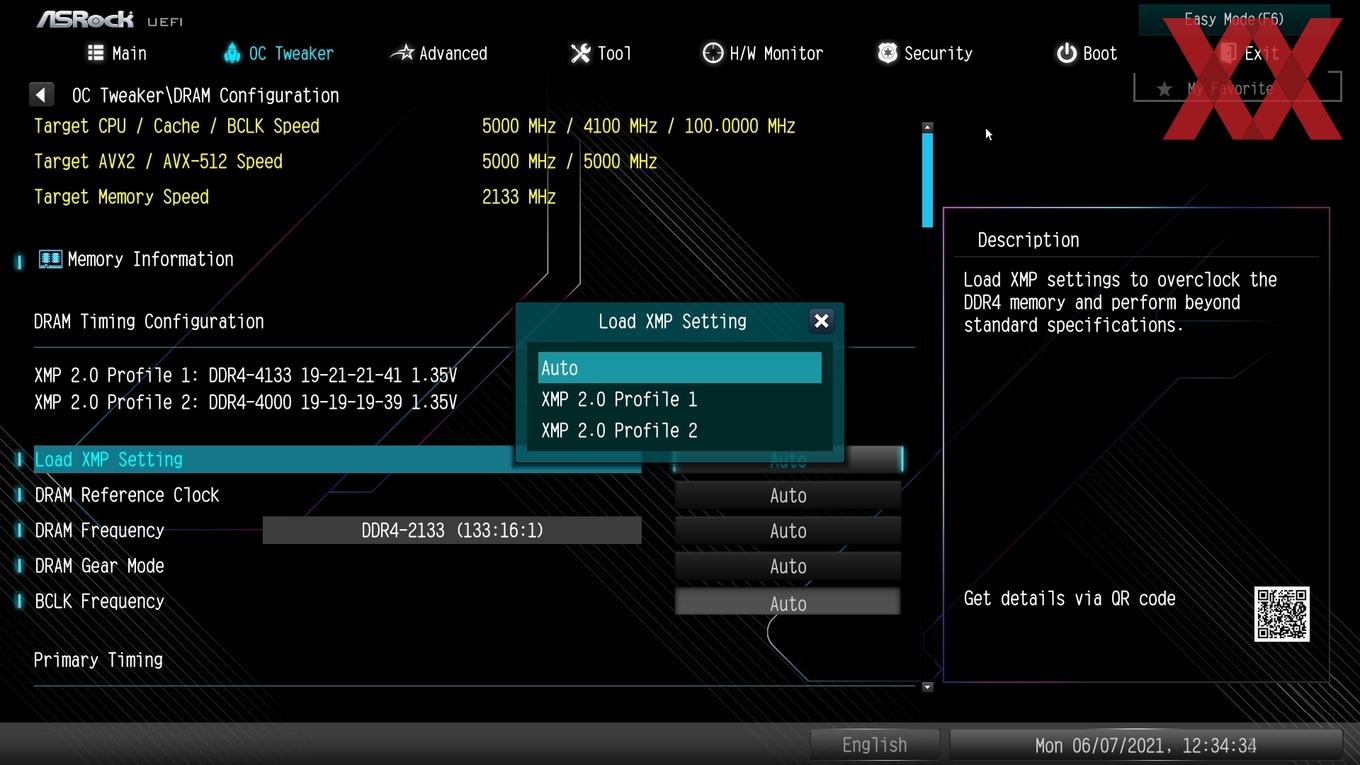Click the Primary Timing heading
Image resolution: width=1360 pixels, height=765 pixels.
click(98, 660)
